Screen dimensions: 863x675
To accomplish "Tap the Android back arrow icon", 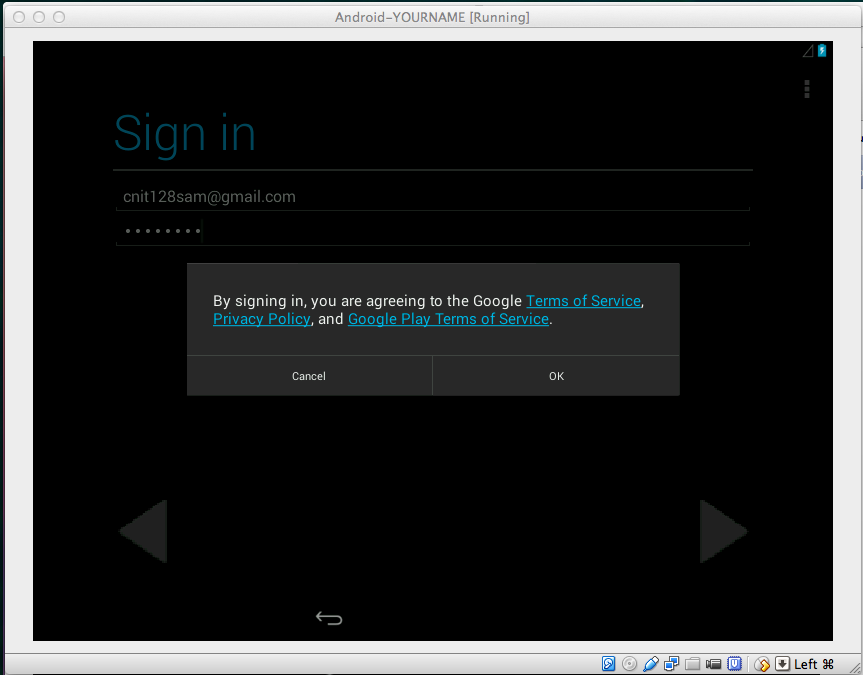I will pyautogui.click(x=329, y=618).
